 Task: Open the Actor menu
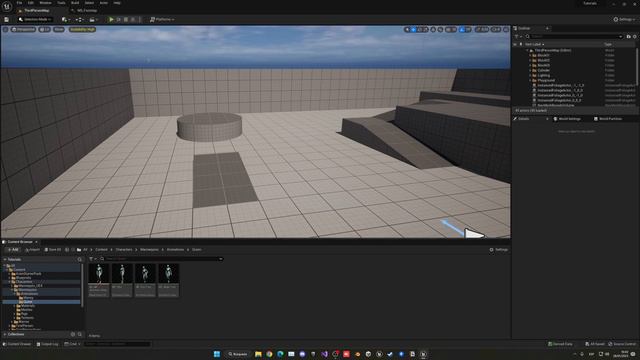click(104, 3)
